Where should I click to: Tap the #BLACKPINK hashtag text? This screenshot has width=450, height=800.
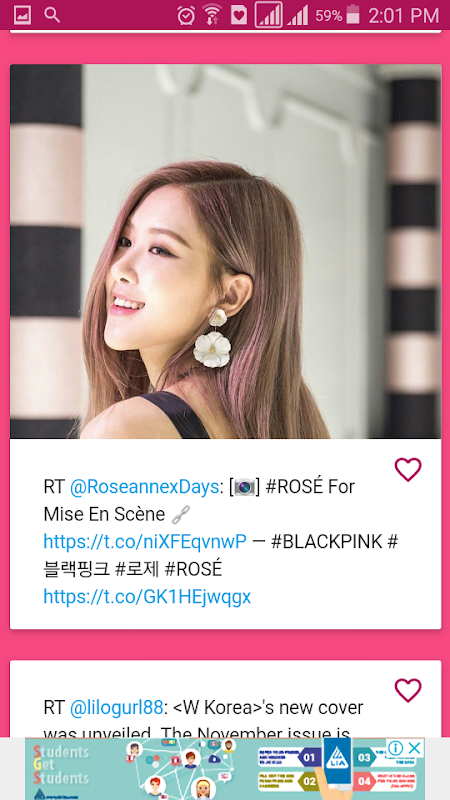coord(327,541)
